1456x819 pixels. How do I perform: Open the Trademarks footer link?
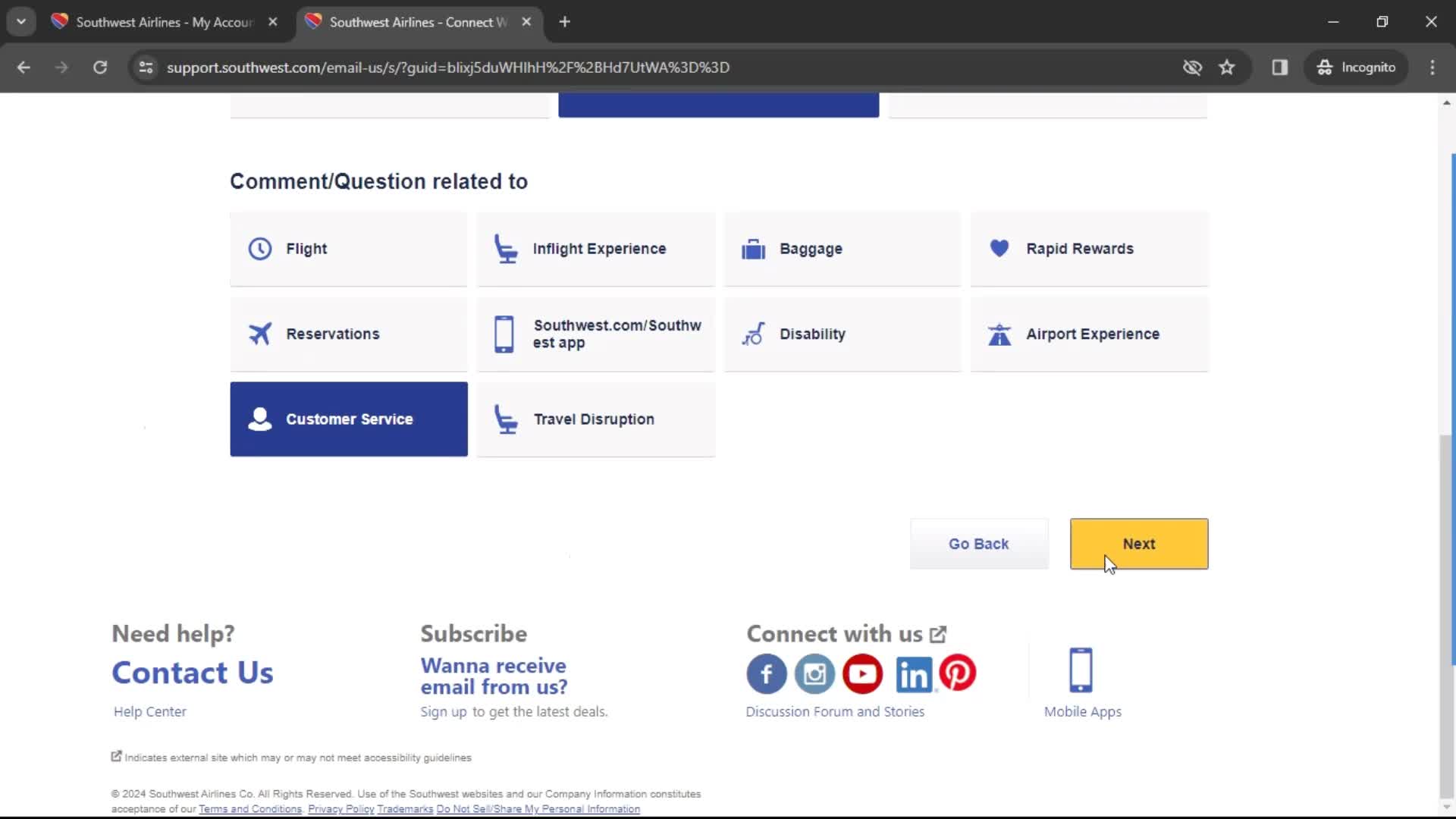(x=405, y=809)
